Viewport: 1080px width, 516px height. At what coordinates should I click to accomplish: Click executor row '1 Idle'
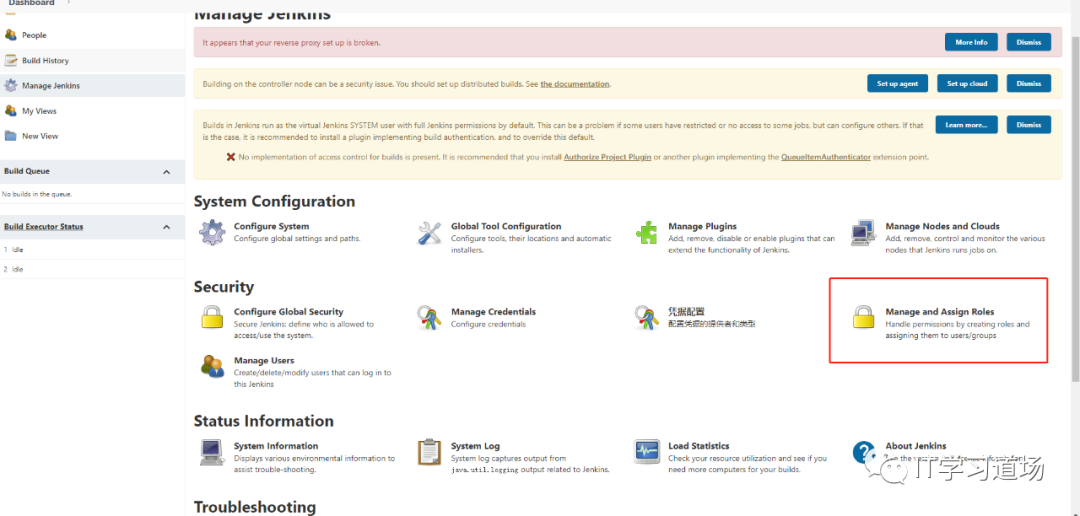pos(92,249)
